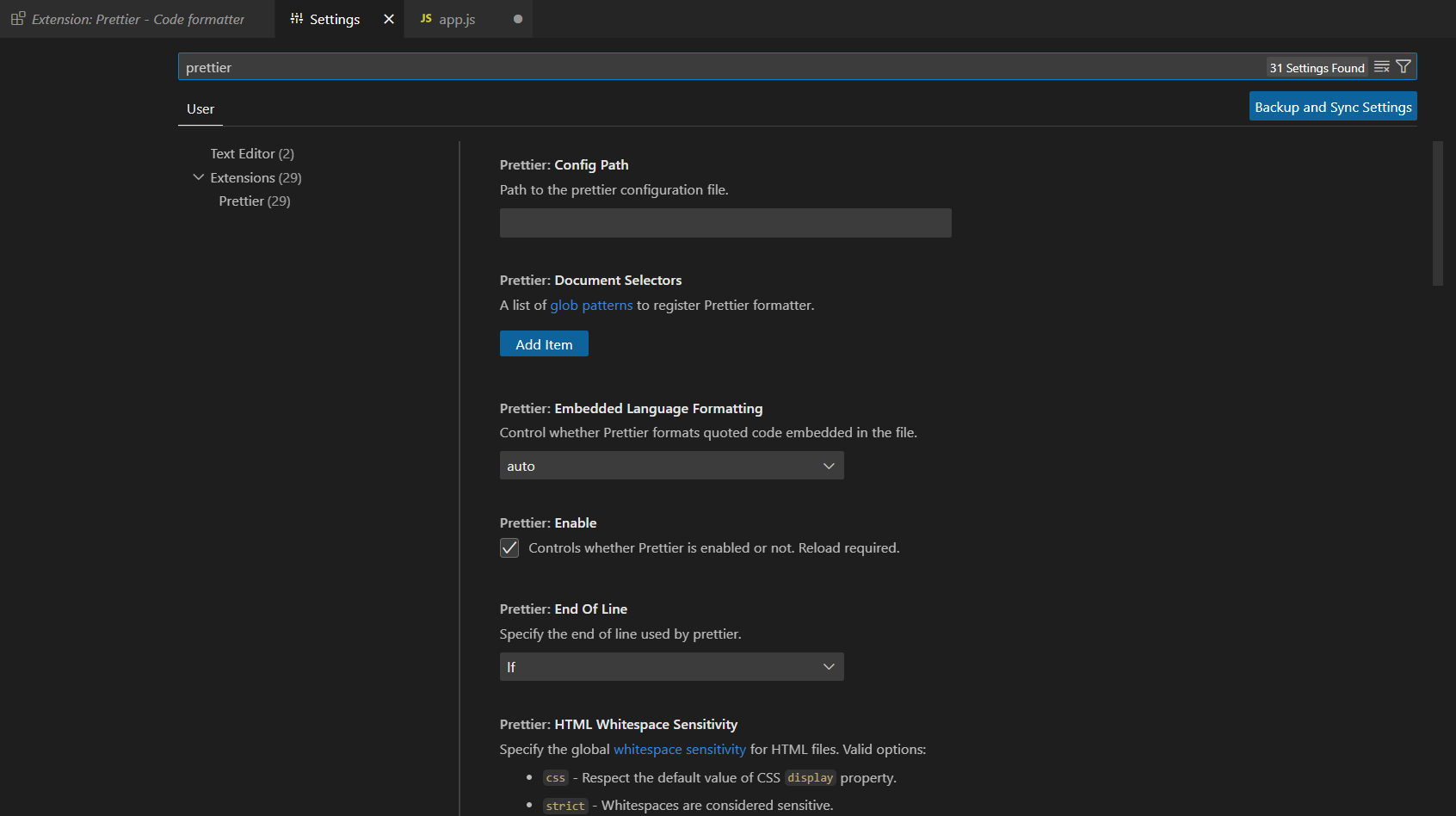Screen dimensions: 1456x816
Task: Click Add Item under Document Selectors
Action: click(544, 344)
